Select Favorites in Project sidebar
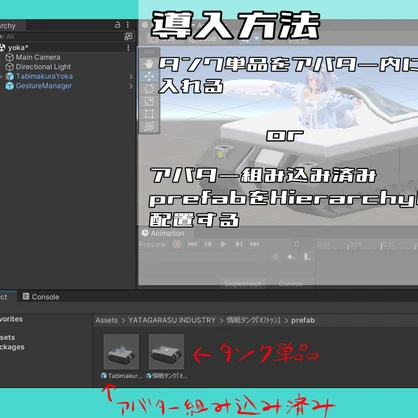Screen dimensions: 418x418 (11, 319)
